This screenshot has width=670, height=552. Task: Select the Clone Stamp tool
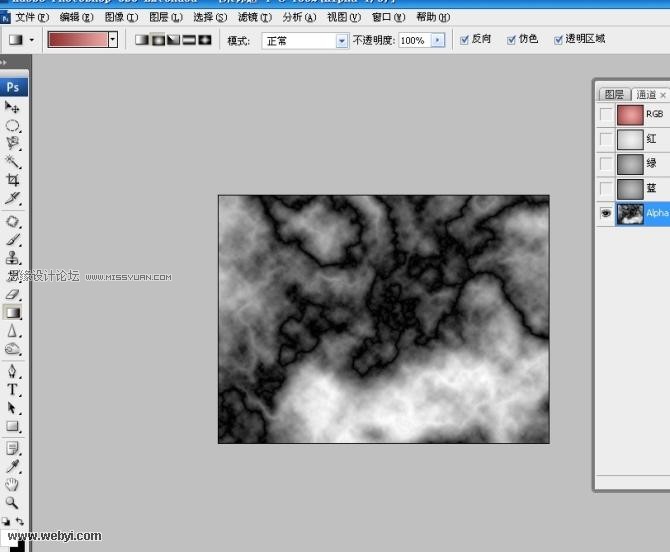pyautogui.click(x=12, y=258)
